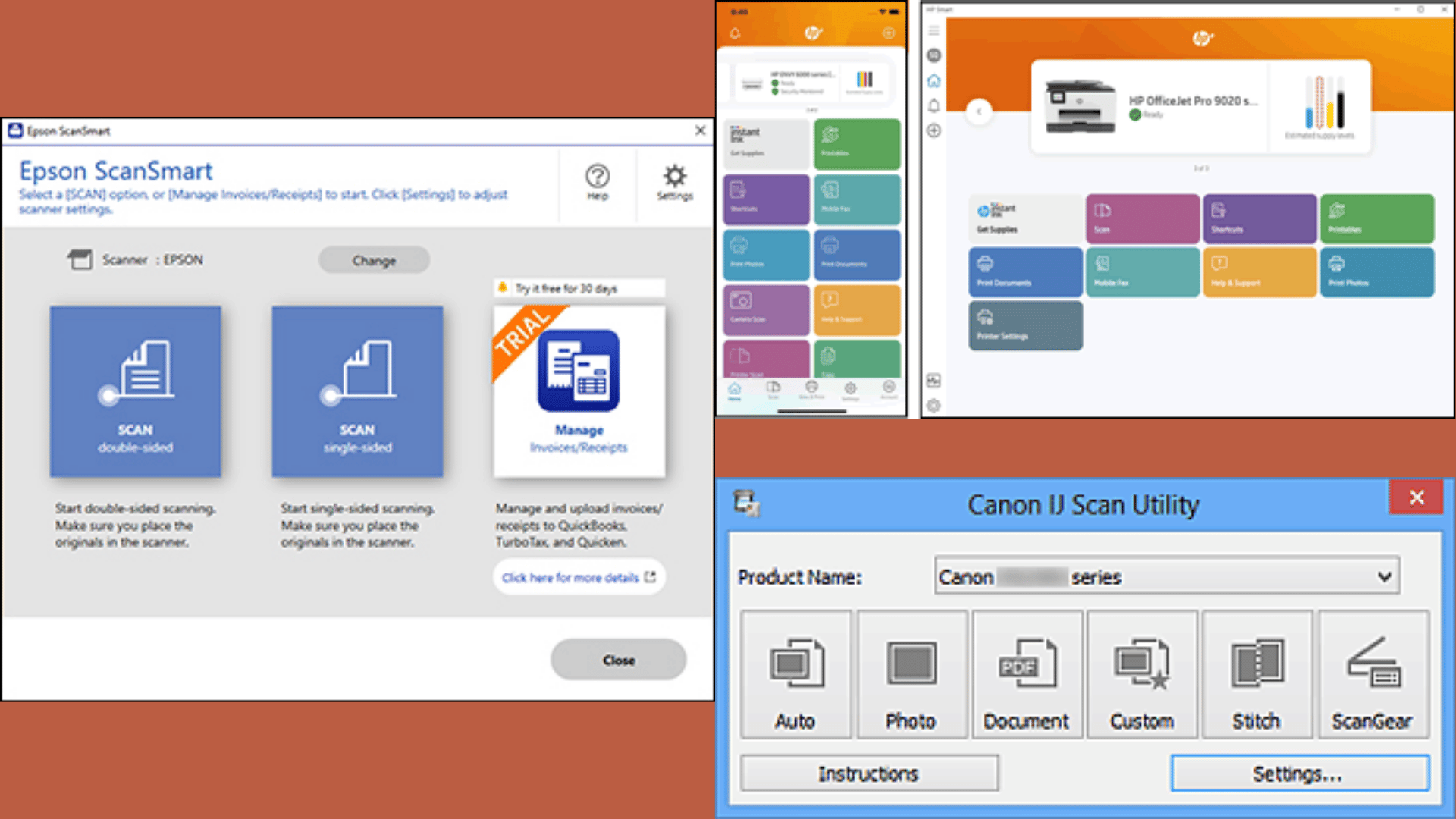Choose Custom scan in Canon IJ Scan Utility
Screen dimensions: 1456x819
[1142, 674]
